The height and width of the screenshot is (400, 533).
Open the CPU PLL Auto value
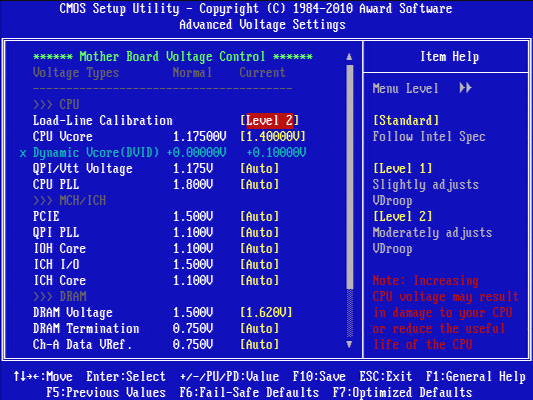coord(259,185)
